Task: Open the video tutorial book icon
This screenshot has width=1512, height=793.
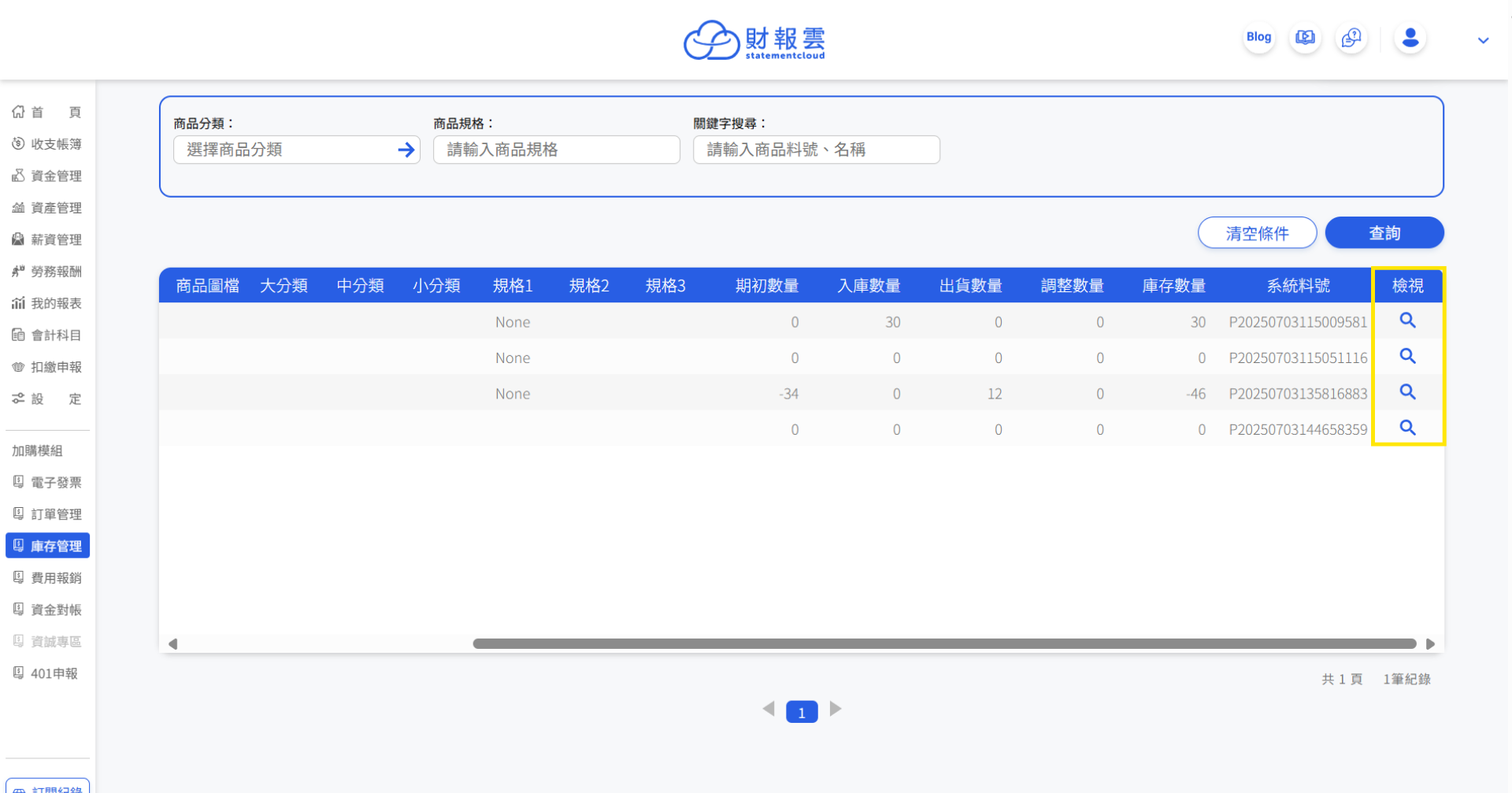Action: tap(1305, 38)
